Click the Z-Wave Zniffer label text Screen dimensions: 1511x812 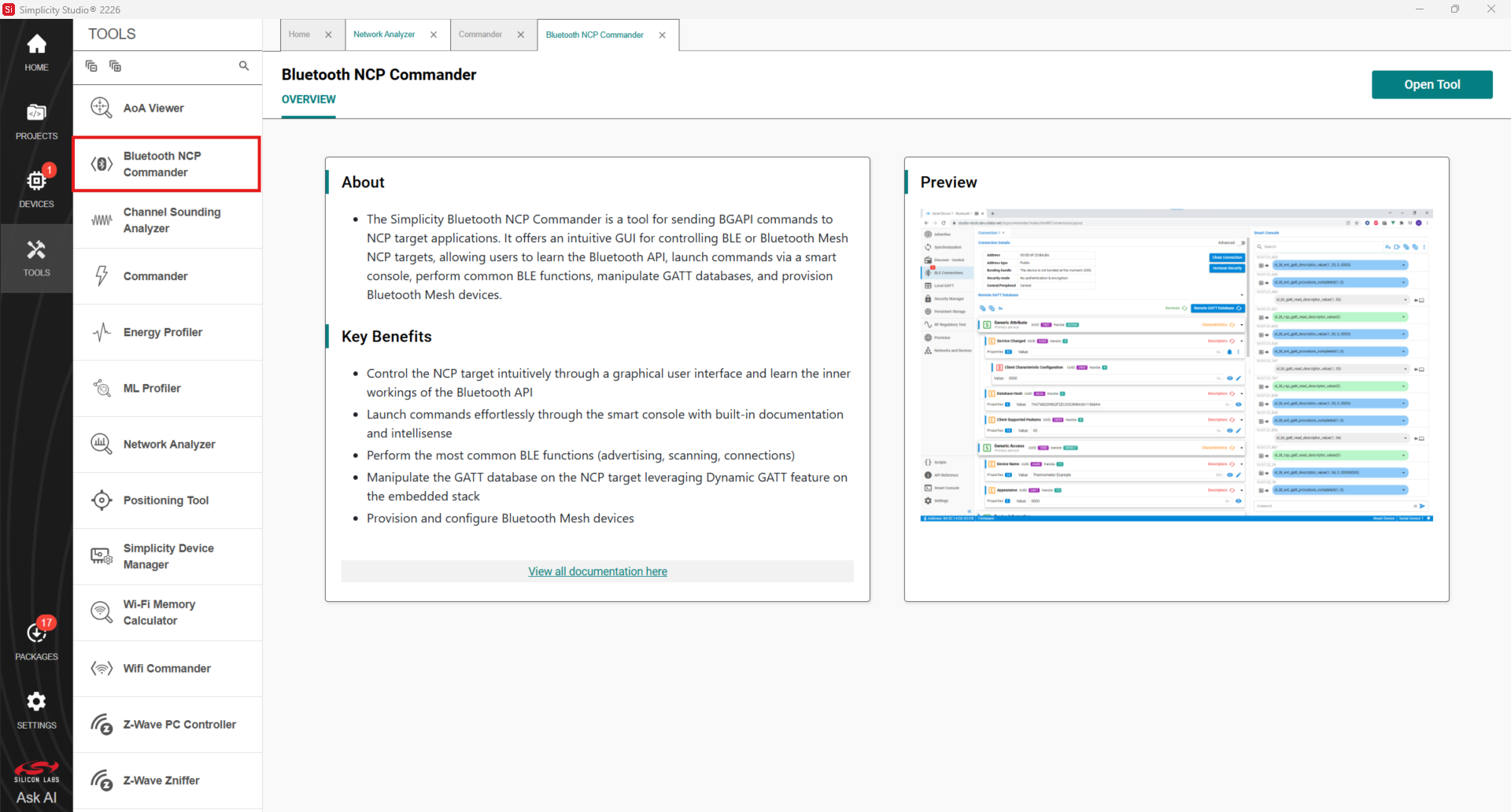coord(161,781)
